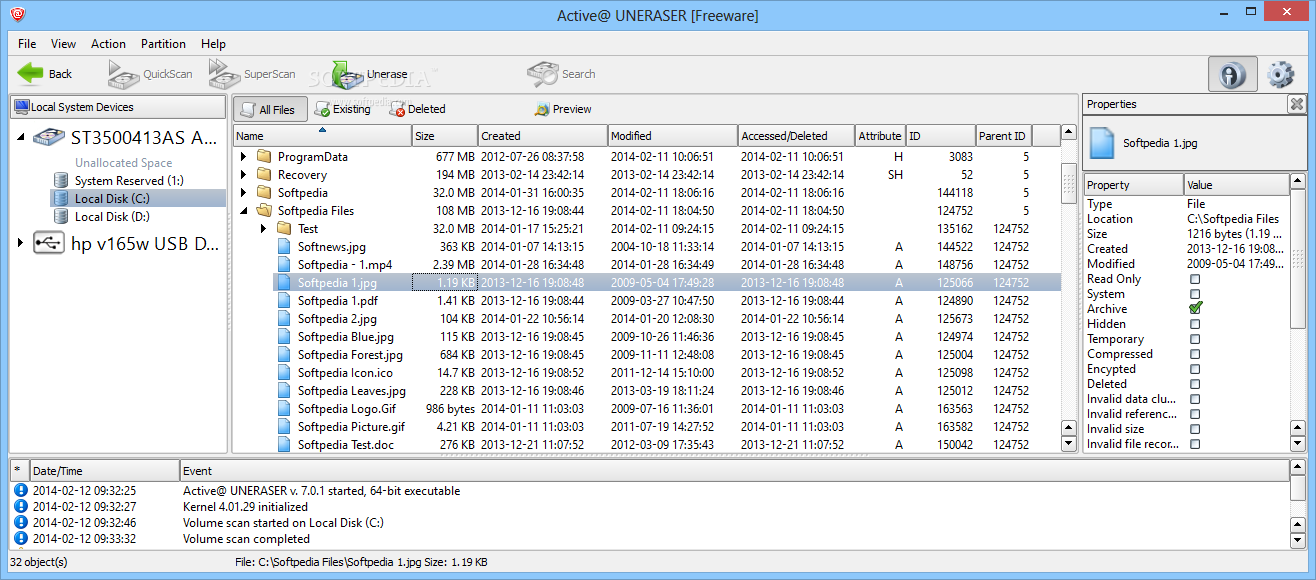Collapse the Softpedia Files folder
The height and width of the screenshot is (580, 1316).
point(243,211)
